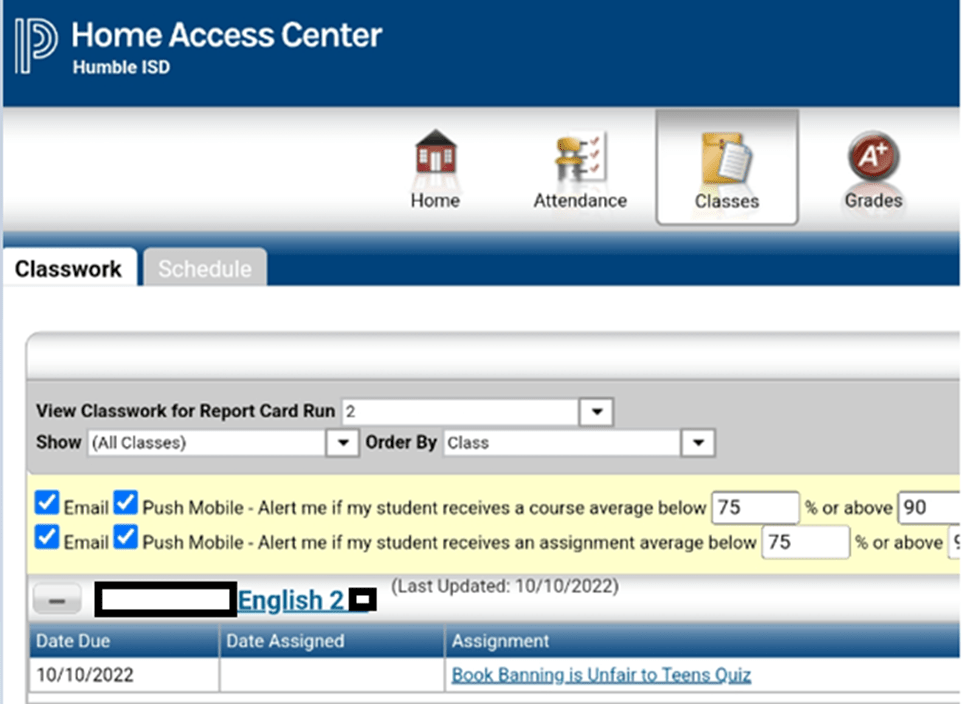Expand the Show classes dropdown
Screen dimensions: 975x704
point(343,443)
